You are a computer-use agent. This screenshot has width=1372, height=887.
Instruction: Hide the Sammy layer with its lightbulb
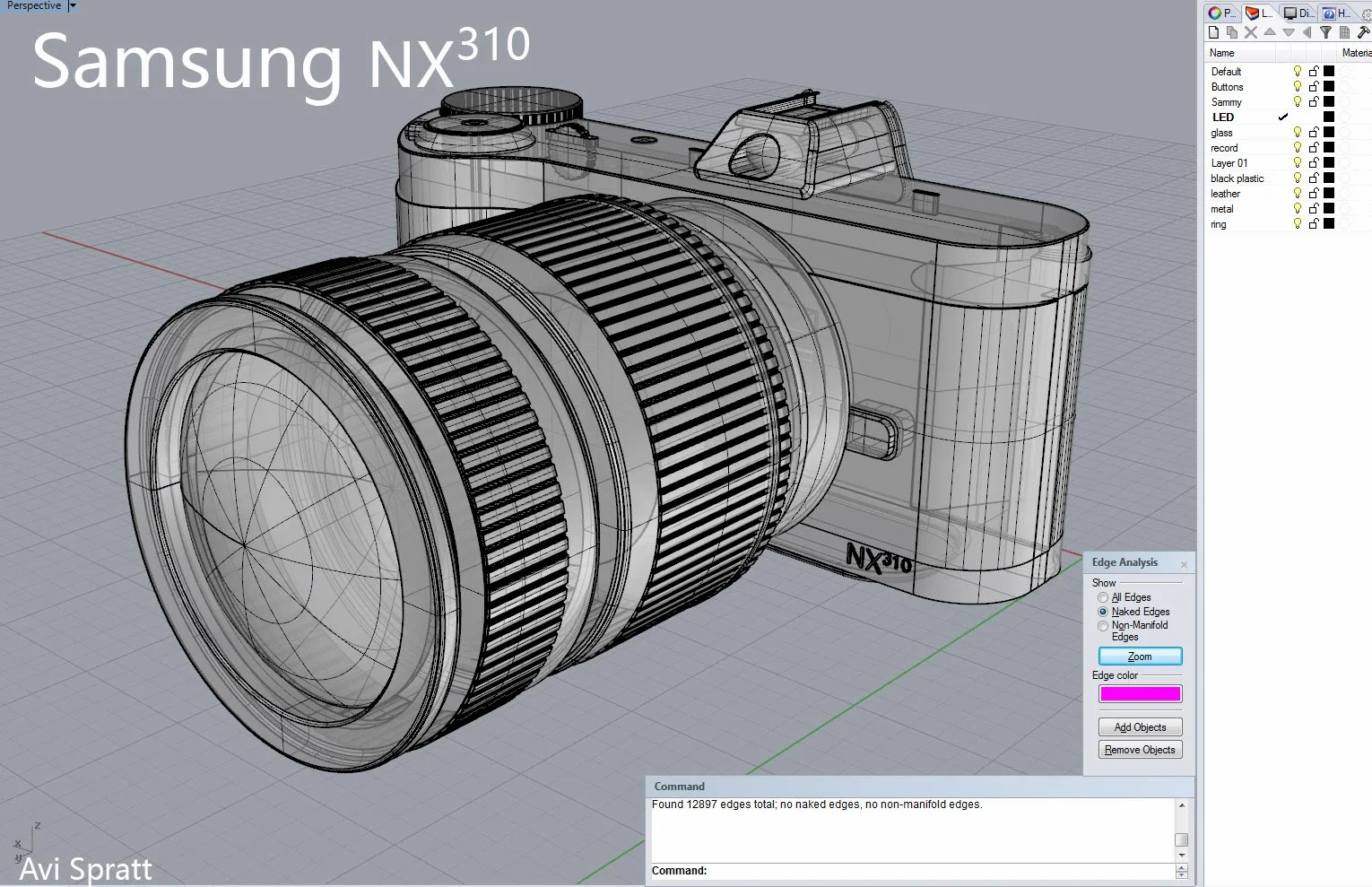tap(1297, 101)
